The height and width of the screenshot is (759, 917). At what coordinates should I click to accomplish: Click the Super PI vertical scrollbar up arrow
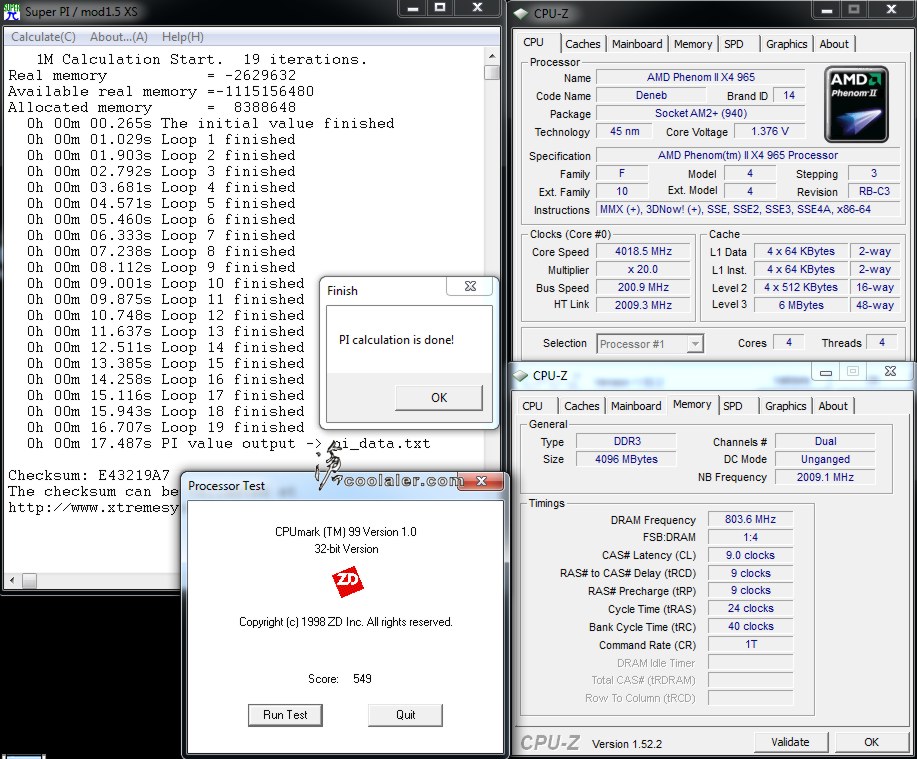tap(492, 56)
